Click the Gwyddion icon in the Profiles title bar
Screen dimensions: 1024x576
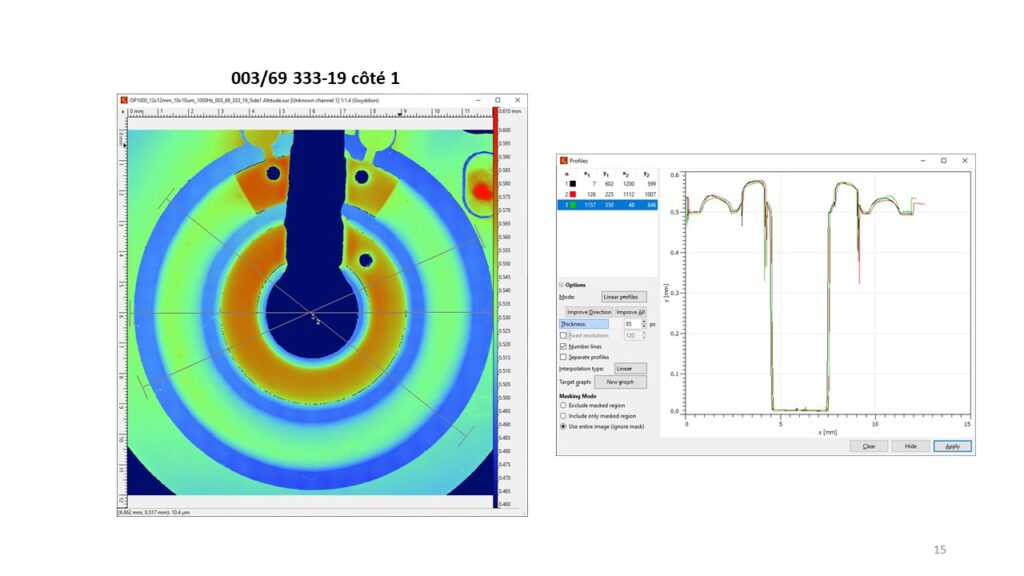pyautogui.click(x=563, y=160)
